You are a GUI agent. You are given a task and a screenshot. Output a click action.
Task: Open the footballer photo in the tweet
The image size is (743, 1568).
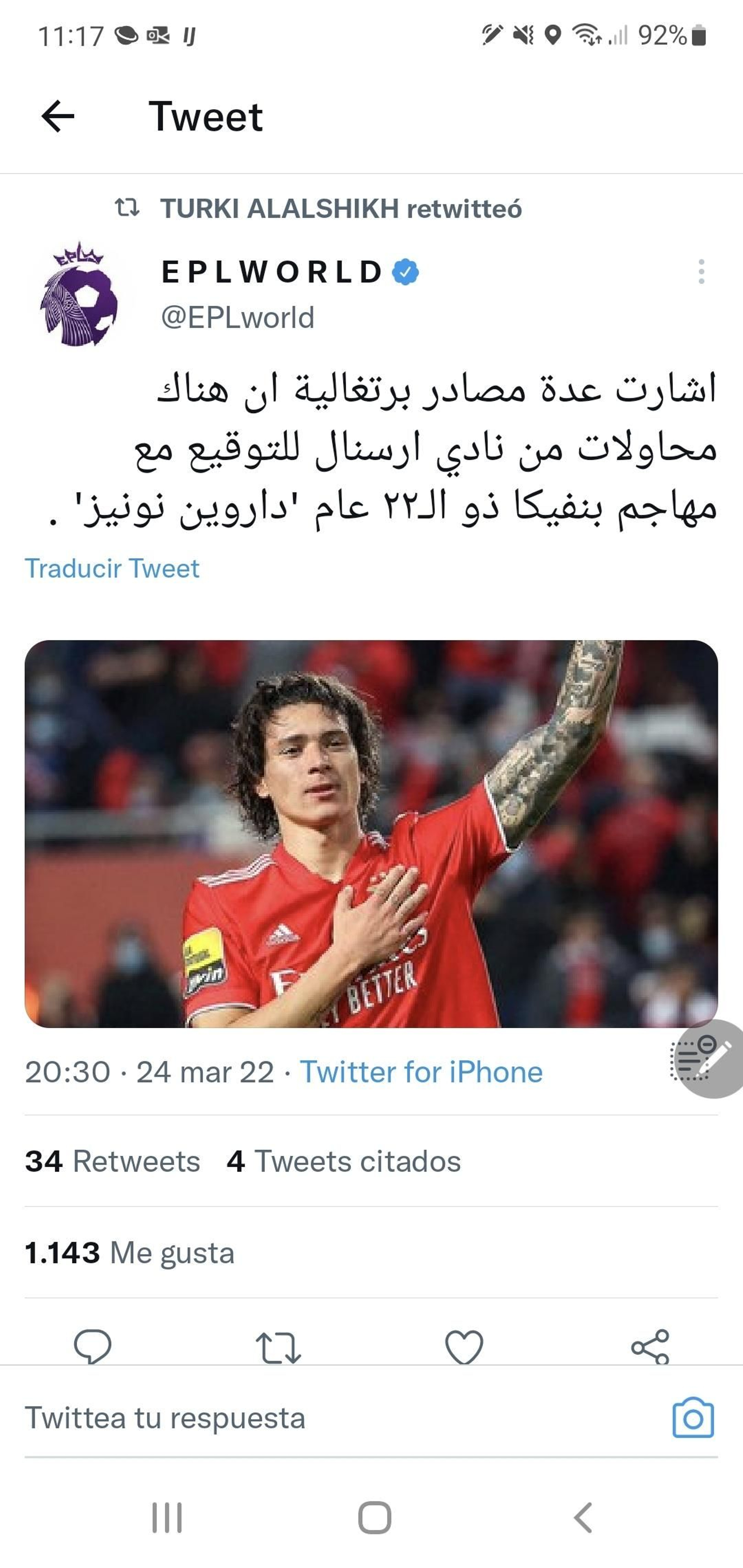click(371, 834)
